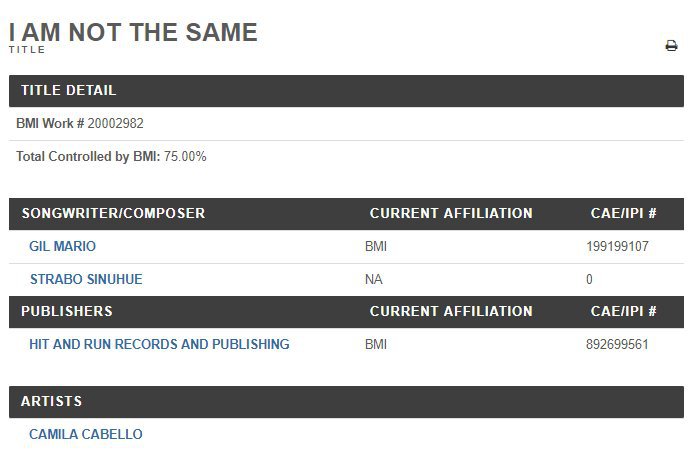Open artist CAMILA CABELLO link

click(86, 434)
